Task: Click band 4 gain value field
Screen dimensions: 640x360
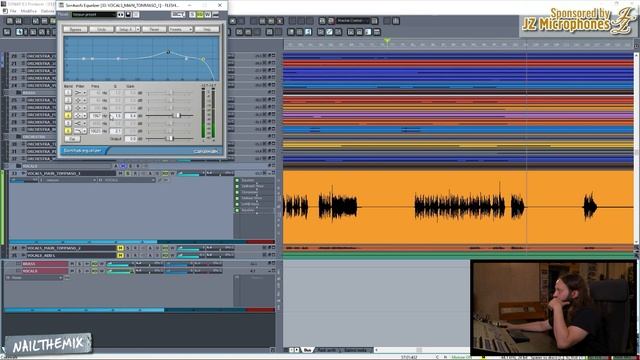Action: (131, 116)
